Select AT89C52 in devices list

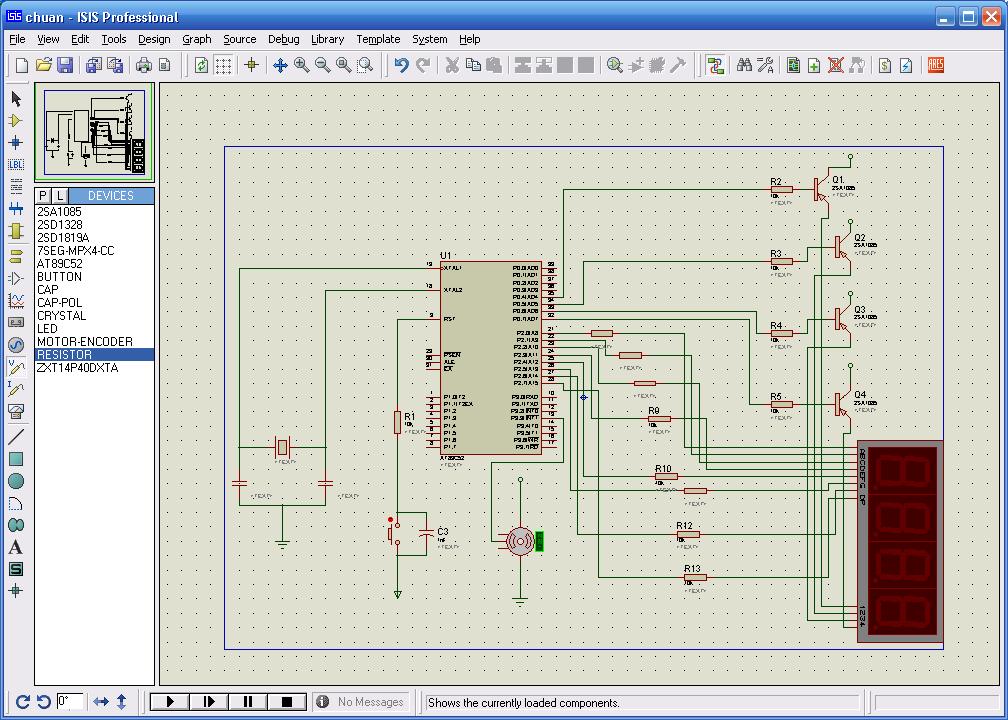pyautogui.click(x=60, y=264)
